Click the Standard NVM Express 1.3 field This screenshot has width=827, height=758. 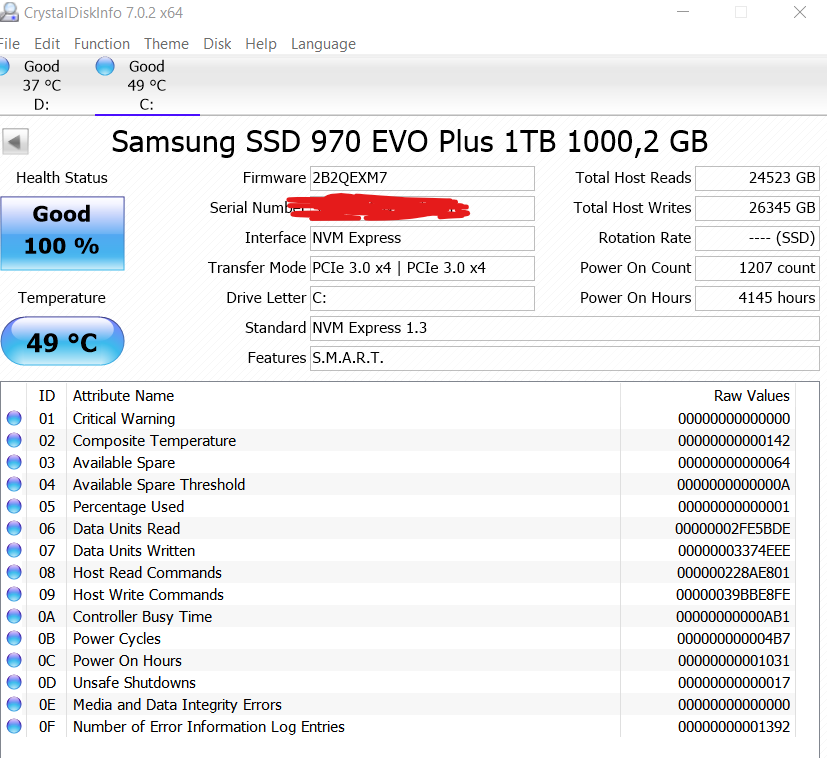pyautogui.click(x=564, y=328)
